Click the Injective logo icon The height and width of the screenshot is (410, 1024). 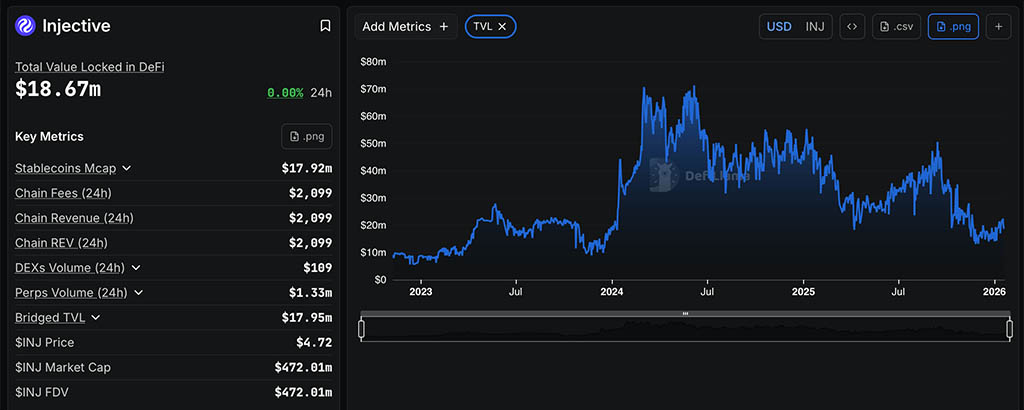pos(26,26)
